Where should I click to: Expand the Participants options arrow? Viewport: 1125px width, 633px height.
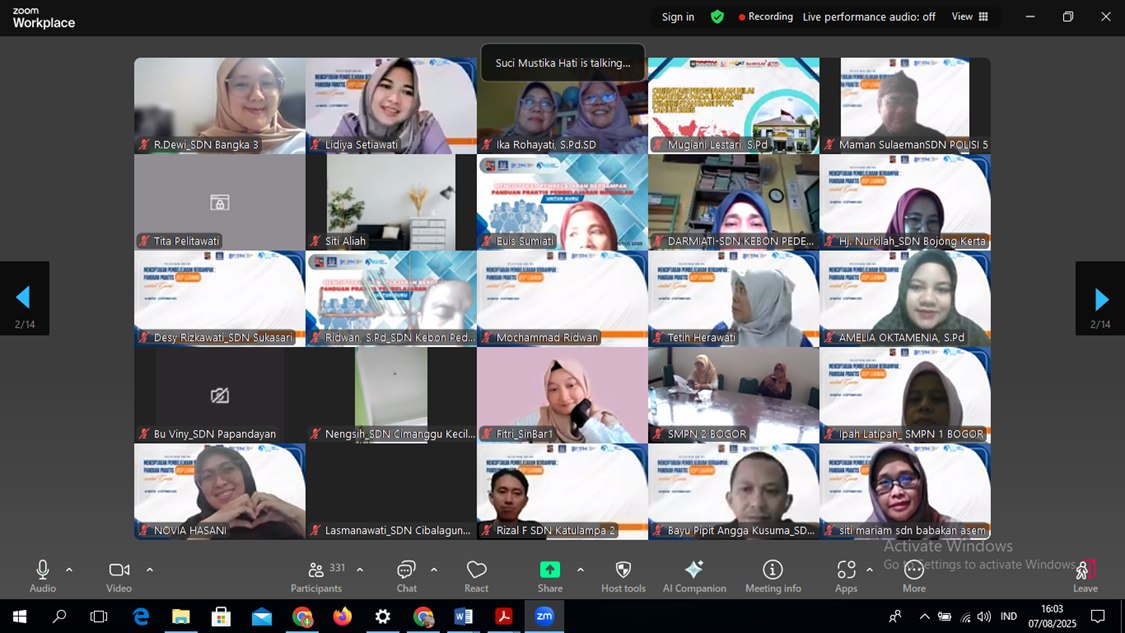(x=360, y=570)
